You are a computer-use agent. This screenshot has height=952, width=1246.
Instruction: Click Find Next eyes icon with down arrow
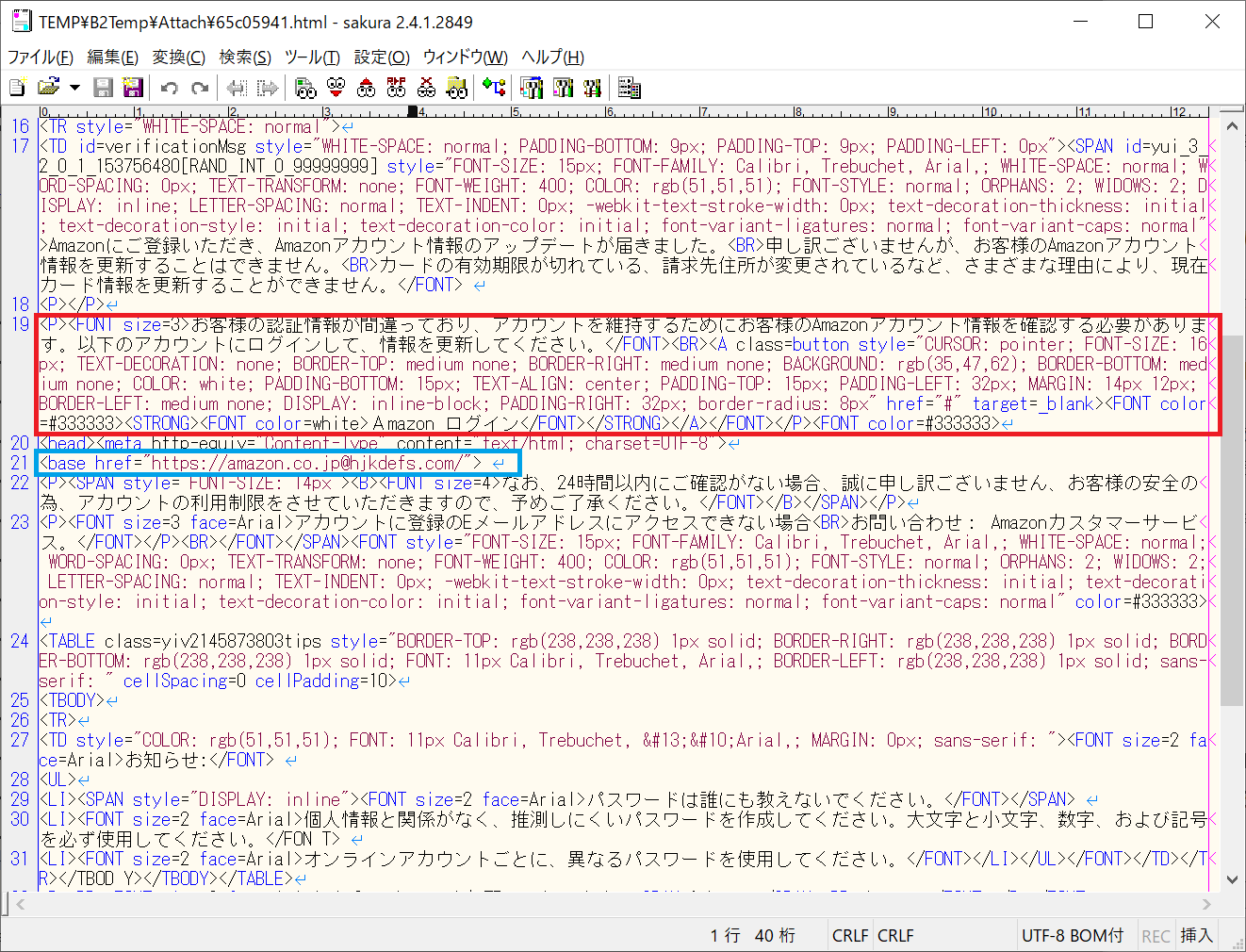click(336, 88)
